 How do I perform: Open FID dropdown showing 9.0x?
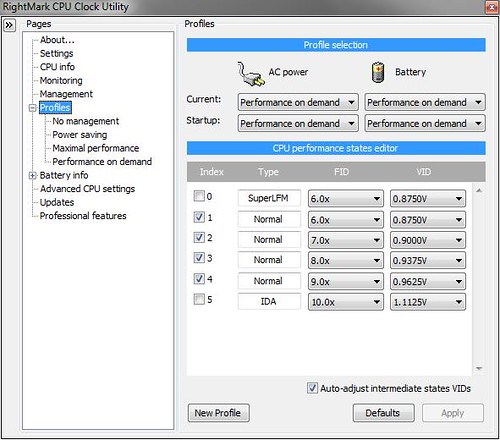(x=346, y=282)
